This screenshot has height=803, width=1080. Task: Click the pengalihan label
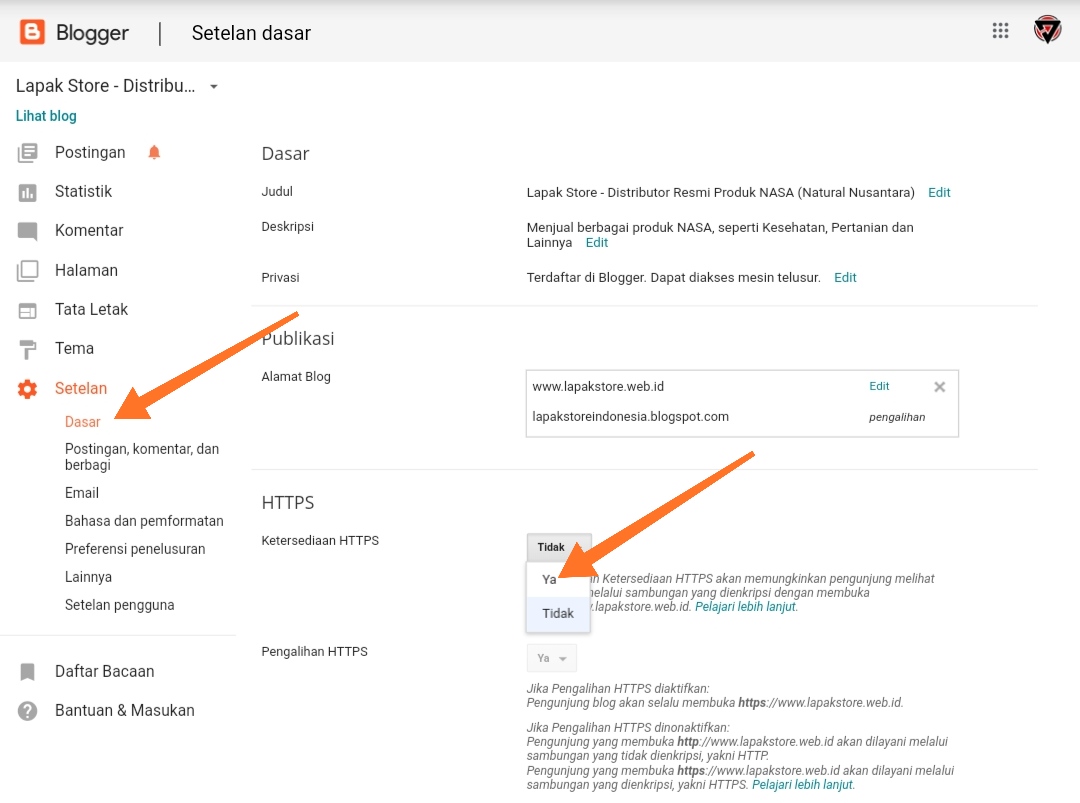click(x=897, y=417)
